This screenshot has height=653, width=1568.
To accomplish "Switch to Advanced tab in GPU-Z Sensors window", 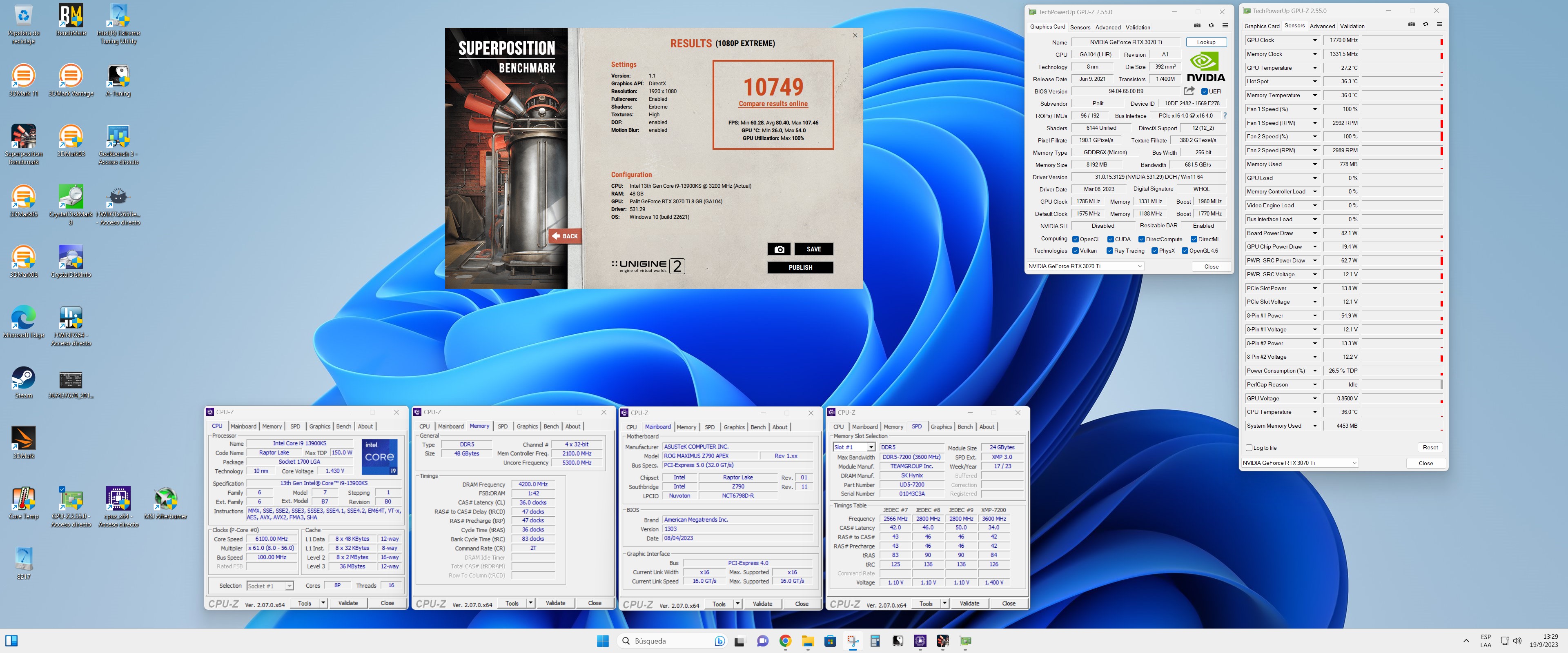I will tap(1322, 26).
